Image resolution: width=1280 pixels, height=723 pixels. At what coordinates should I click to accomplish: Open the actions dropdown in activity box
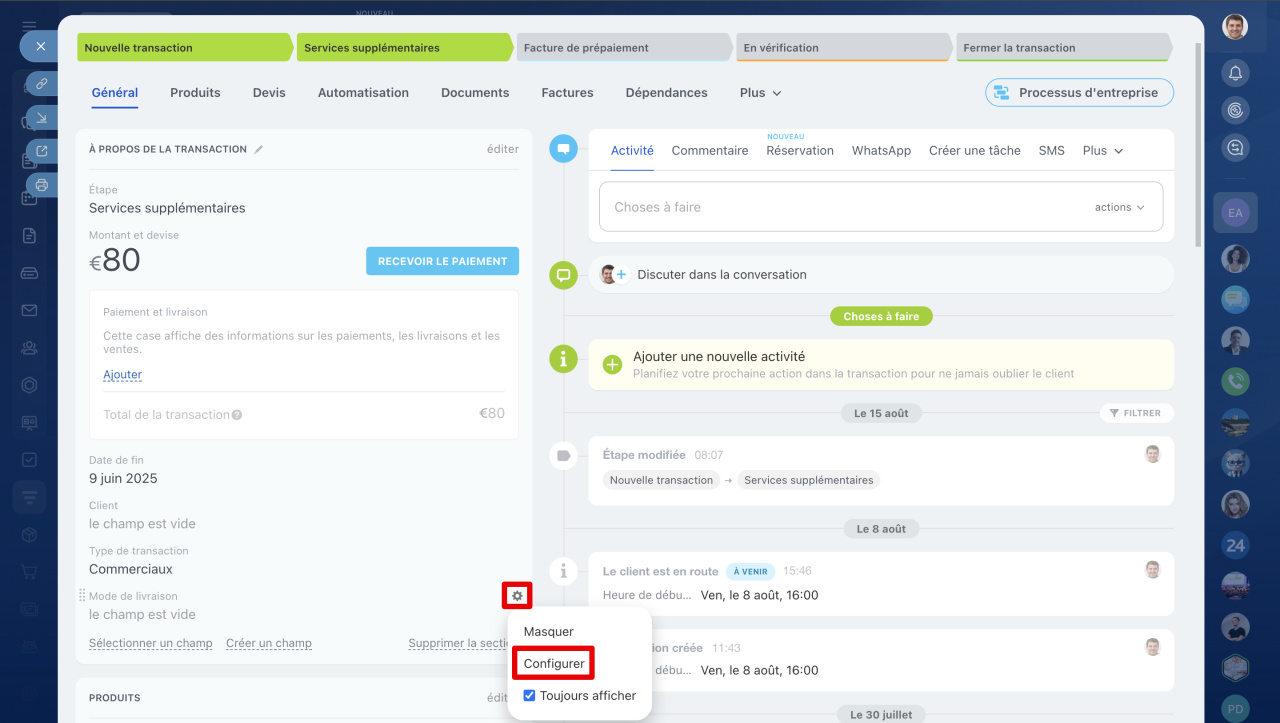[x=1119, y=207]
